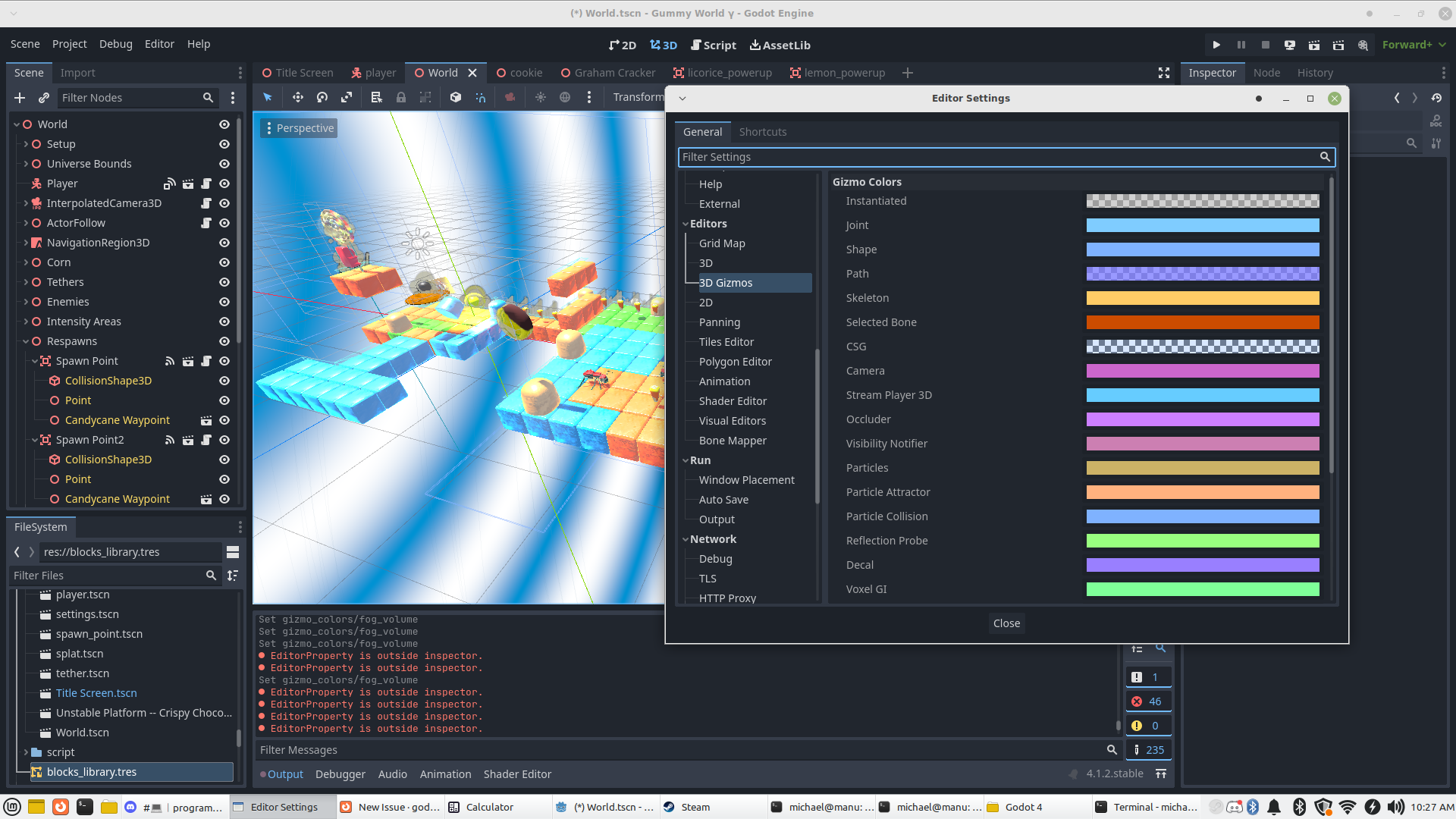1456x819 pixels.
Task: Close the Editor Settings dialog
Action: pyautogui.click(x=1006, y=623)
